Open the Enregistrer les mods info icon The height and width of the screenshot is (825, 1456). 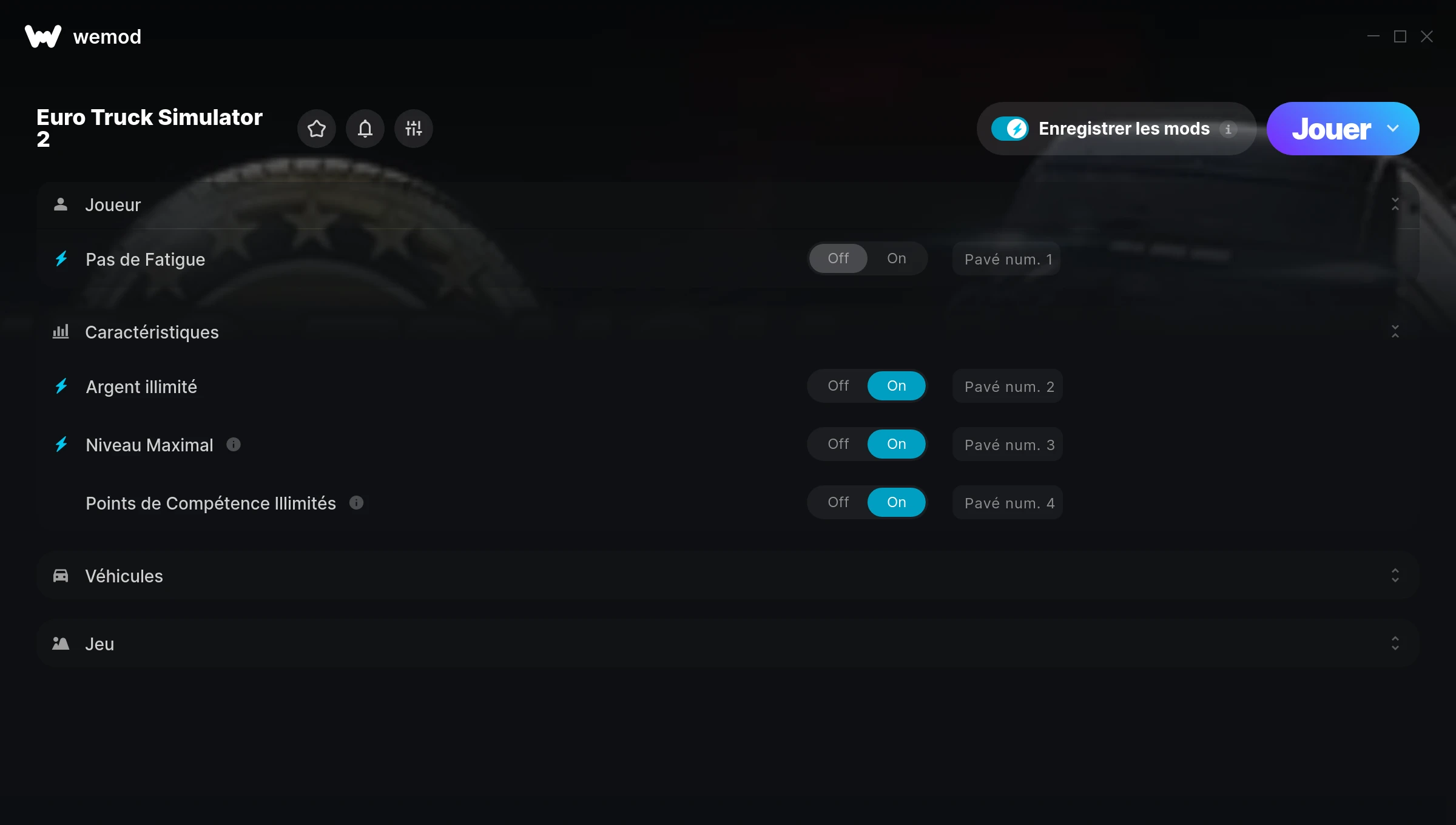(1228, 129)
